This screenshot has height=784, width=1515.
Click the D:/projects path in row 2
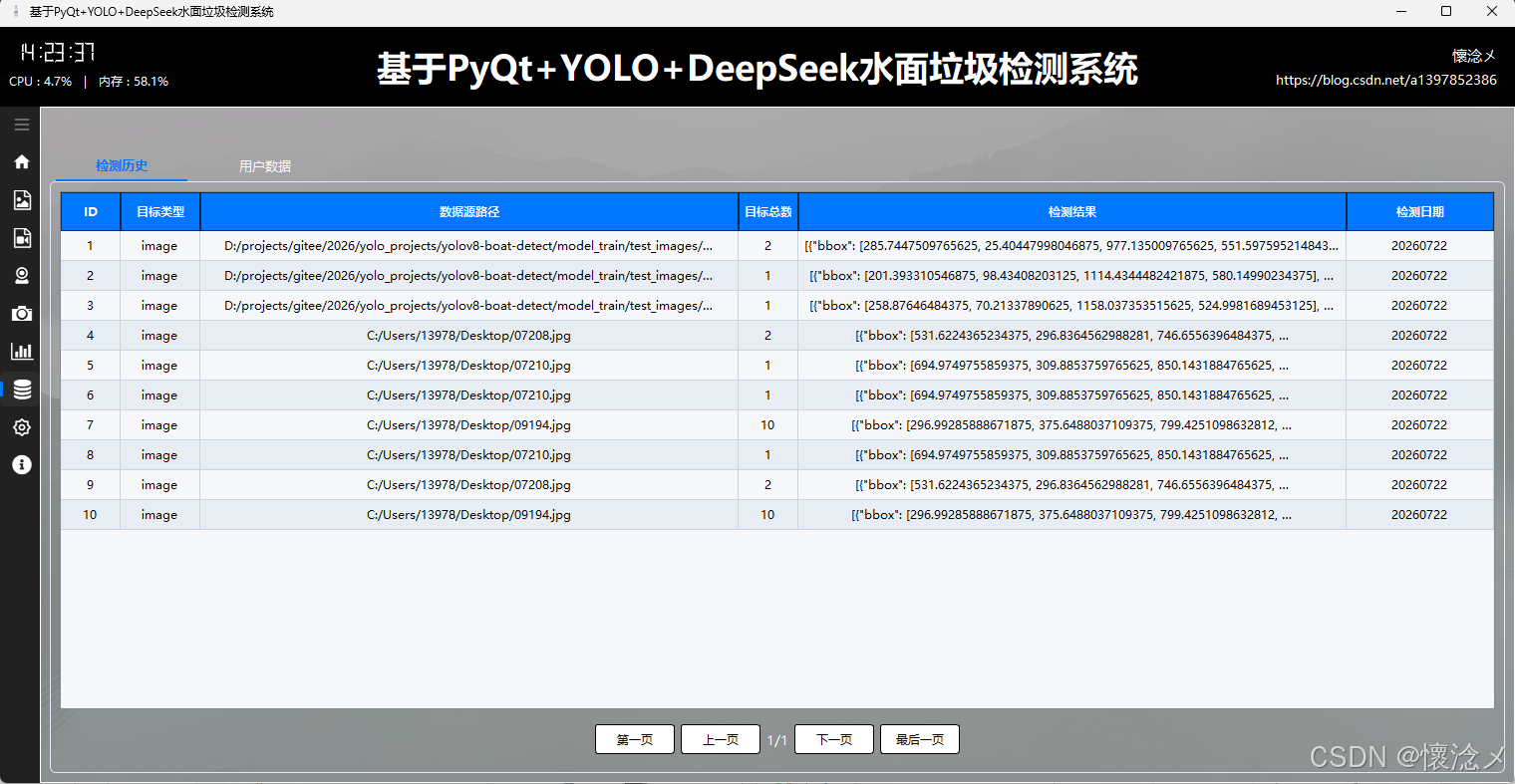coord(468,276)
